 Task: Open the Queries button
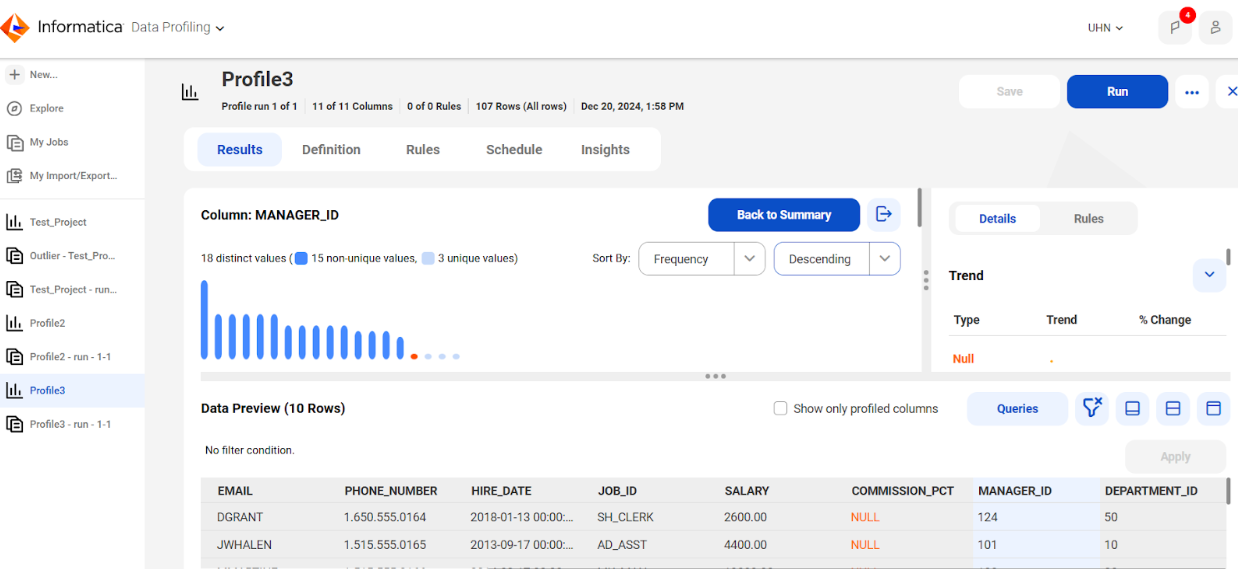click(x=1017, y=408)
